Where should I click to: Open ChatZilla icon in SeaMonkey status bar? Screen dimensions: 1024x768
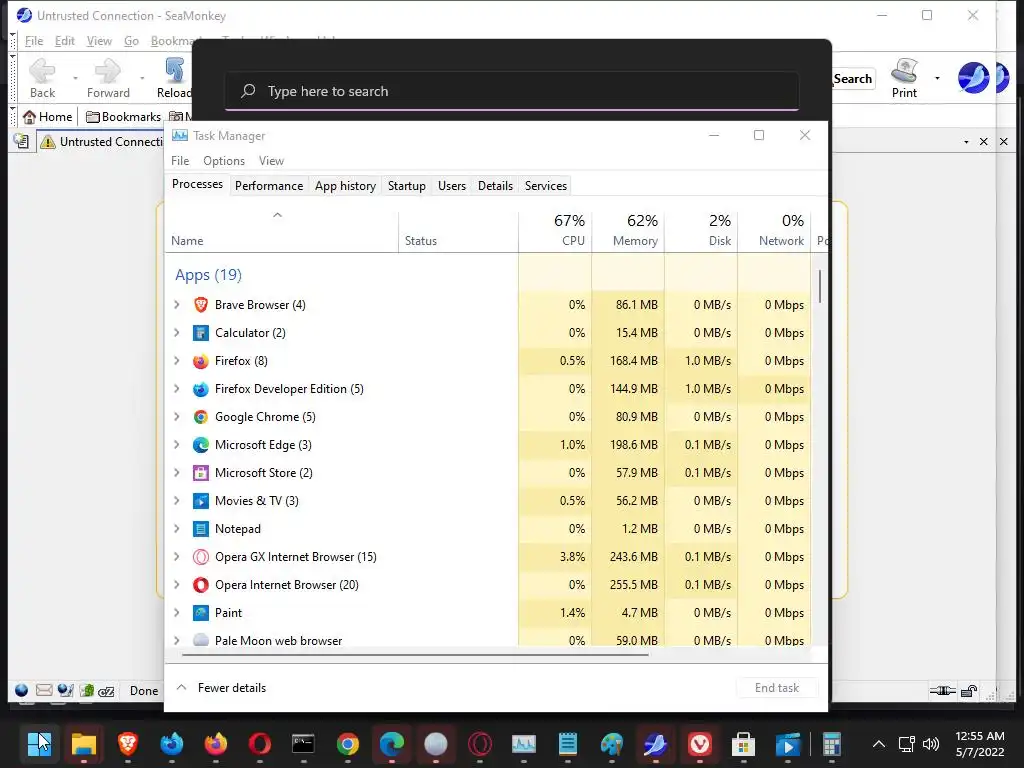106,691
